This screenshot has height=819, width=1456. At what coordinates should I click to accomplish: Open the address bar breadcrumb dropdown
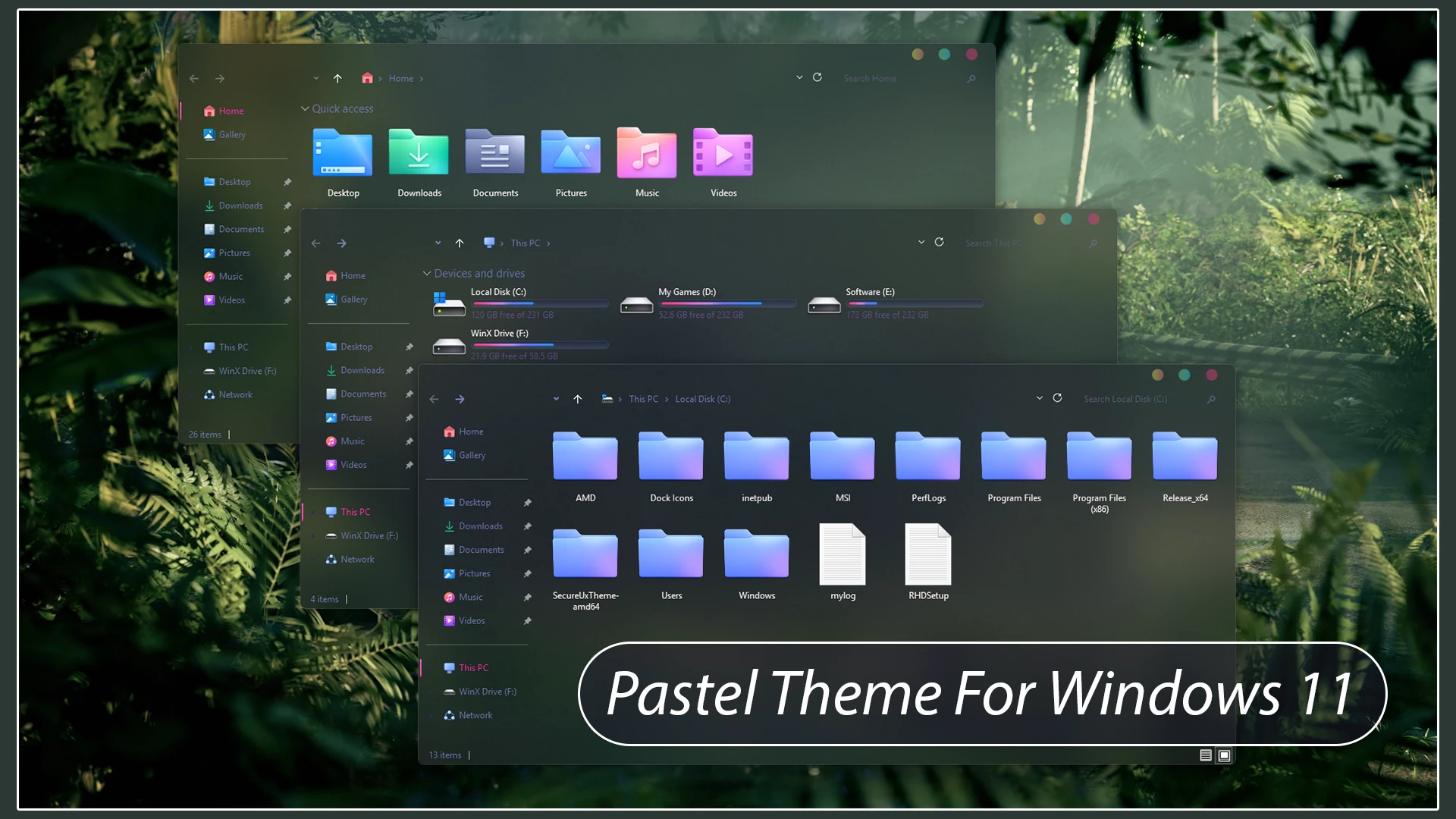(556, 398)
